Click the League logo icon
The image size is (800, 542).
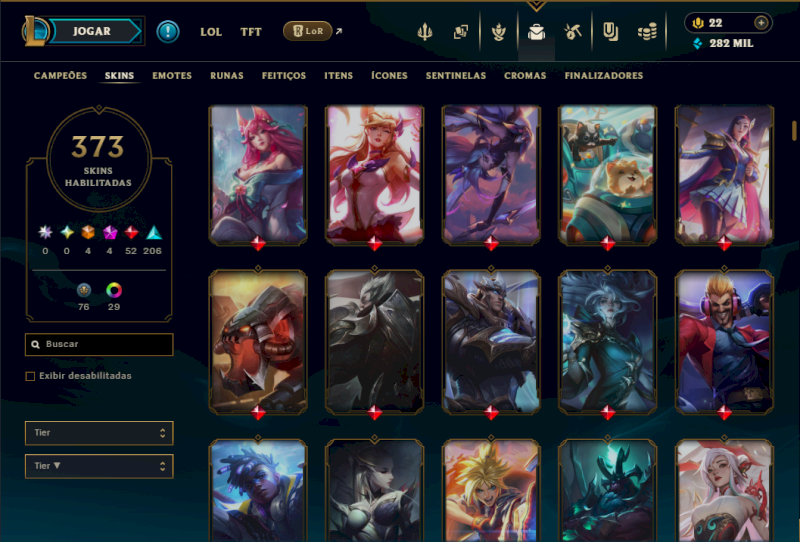[x=34, y=31]
